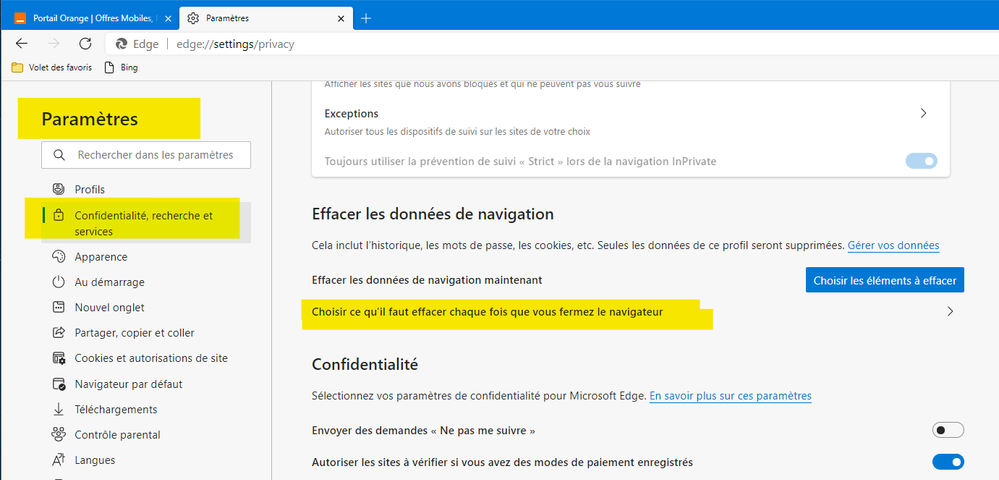Click the Partager, copier et coller icon
999x480 pixels.
(x=59, y=333)
